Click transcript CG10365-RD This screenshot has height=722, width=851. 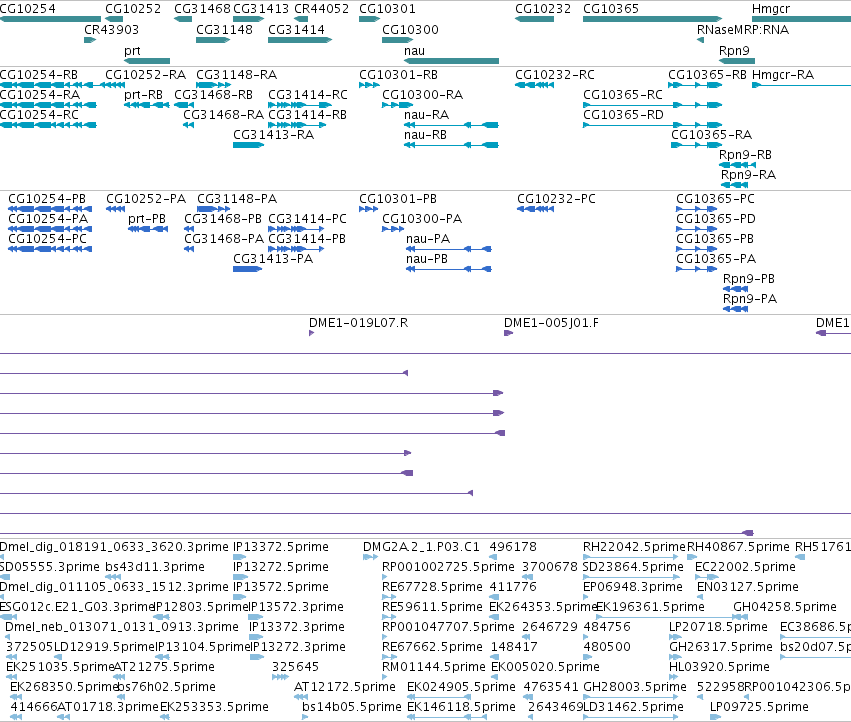pos(623,115)
